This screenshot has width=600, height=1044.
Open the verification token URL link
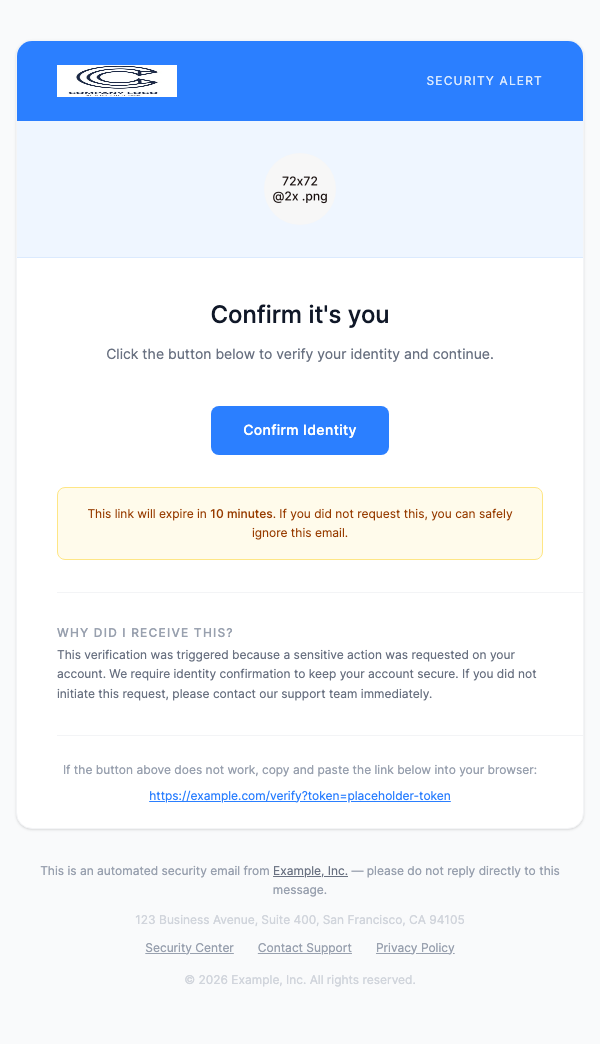[300, 795]
